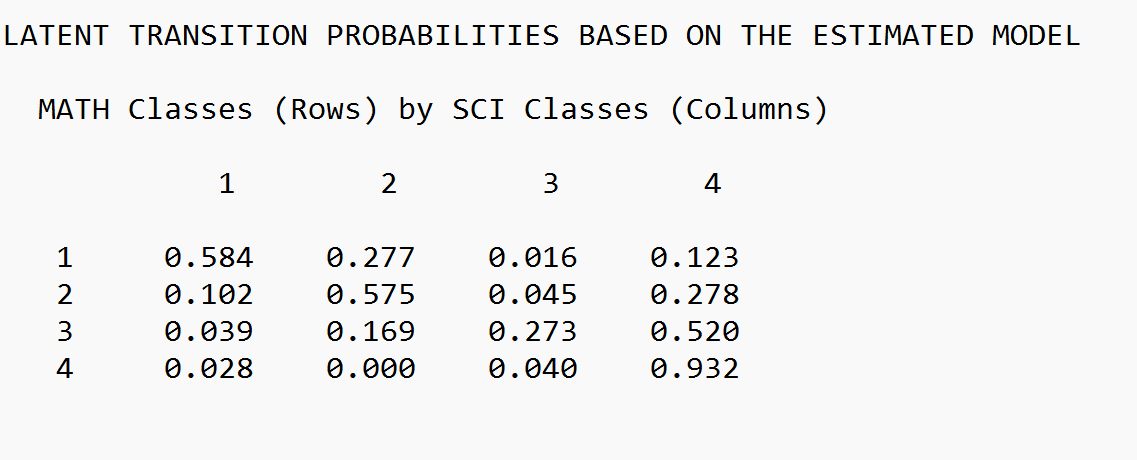Viewport: 1137px width, 460px height.
Task: Click row label 2
Action: click(x=65, y=295)
